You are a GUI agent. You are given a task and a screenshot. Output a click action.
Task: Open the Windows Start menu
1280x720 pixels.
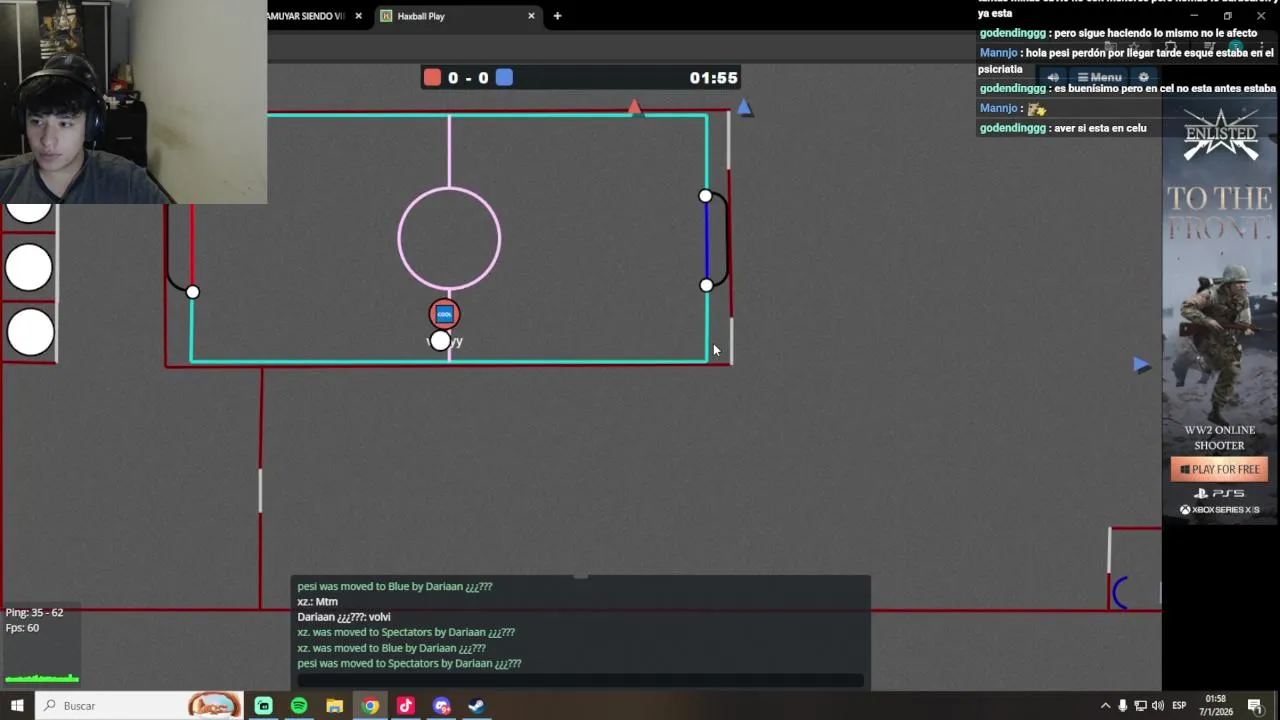click(17, 706)
